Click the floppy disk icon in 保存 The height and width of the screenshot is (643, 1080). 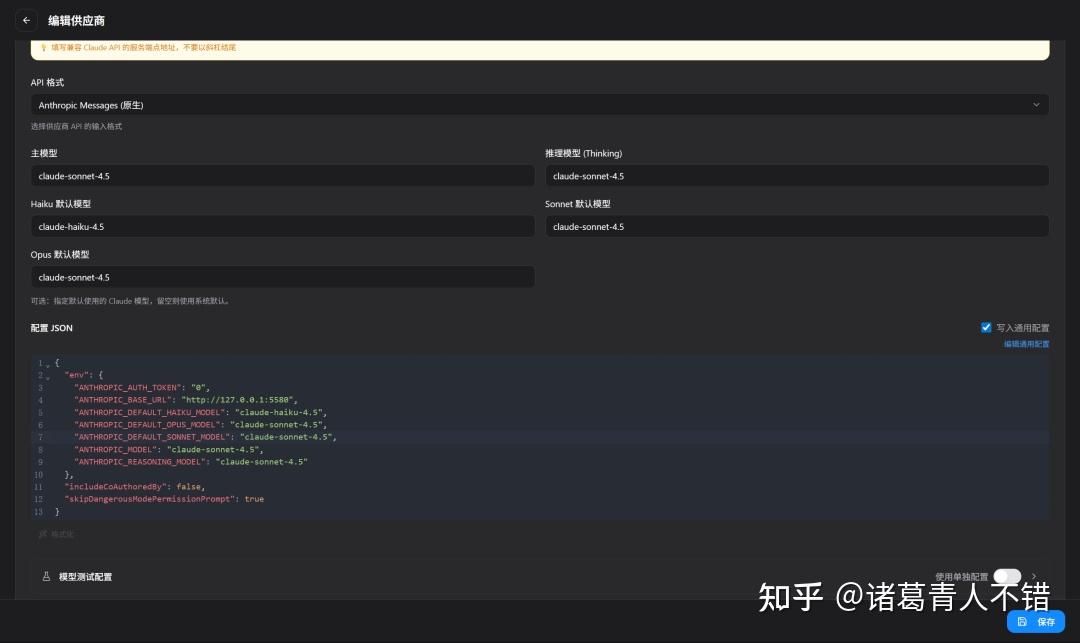point(1022,622)
